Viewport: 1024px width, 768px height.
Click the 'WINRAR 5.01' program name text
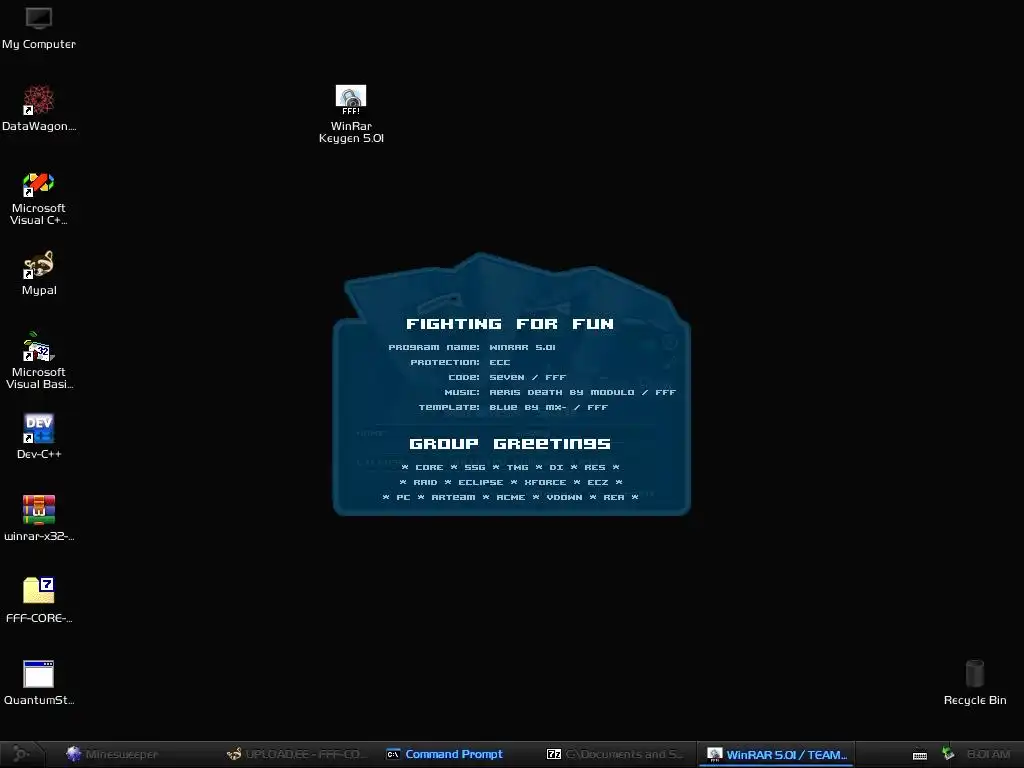522,347
